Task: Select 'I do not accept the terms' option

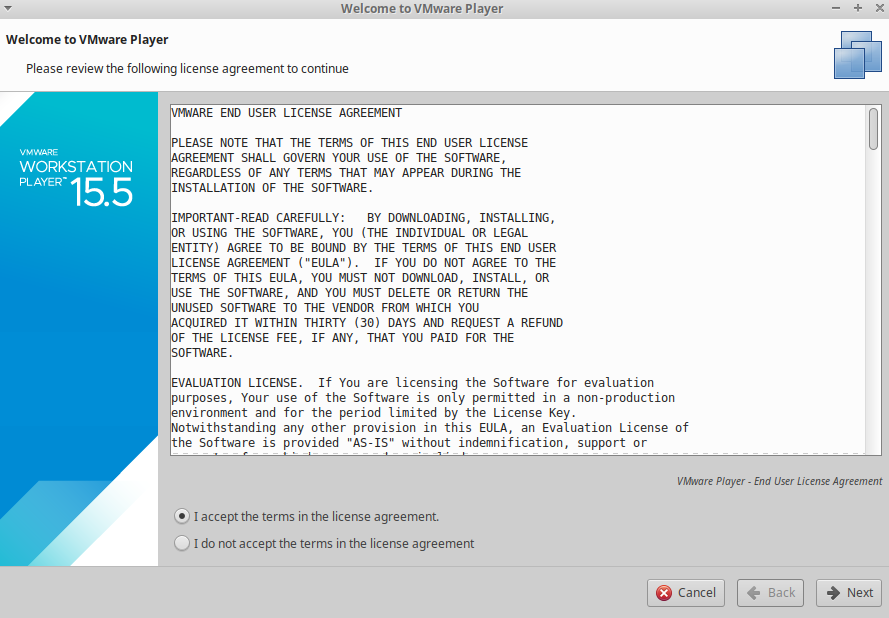Action: (181, 543)
